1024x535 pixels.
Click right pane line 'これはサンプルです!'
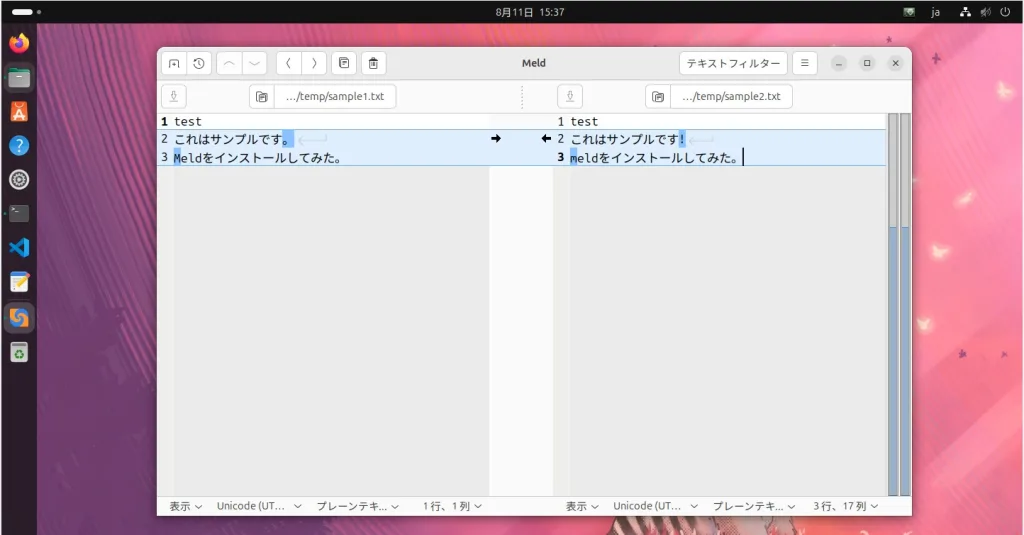pos(628,139)
